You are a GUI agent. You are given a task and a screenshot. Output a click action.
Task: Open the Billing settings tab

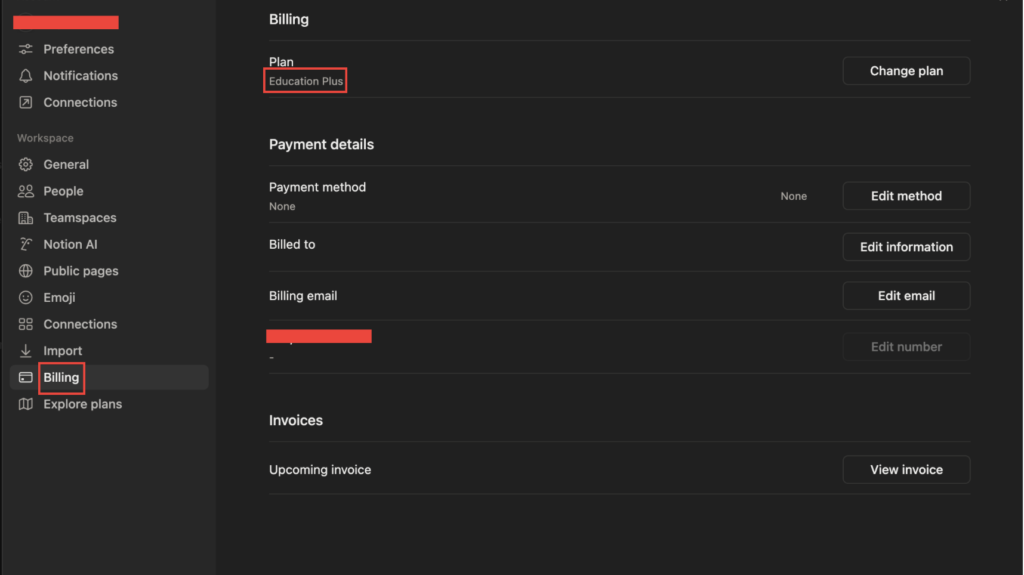[61, 378]
